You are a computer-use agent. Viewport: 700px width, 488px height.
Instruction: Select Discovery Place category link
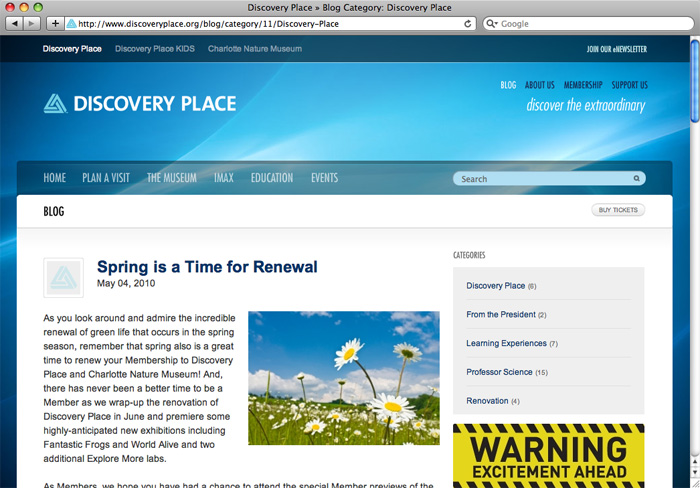click(496, 286)
